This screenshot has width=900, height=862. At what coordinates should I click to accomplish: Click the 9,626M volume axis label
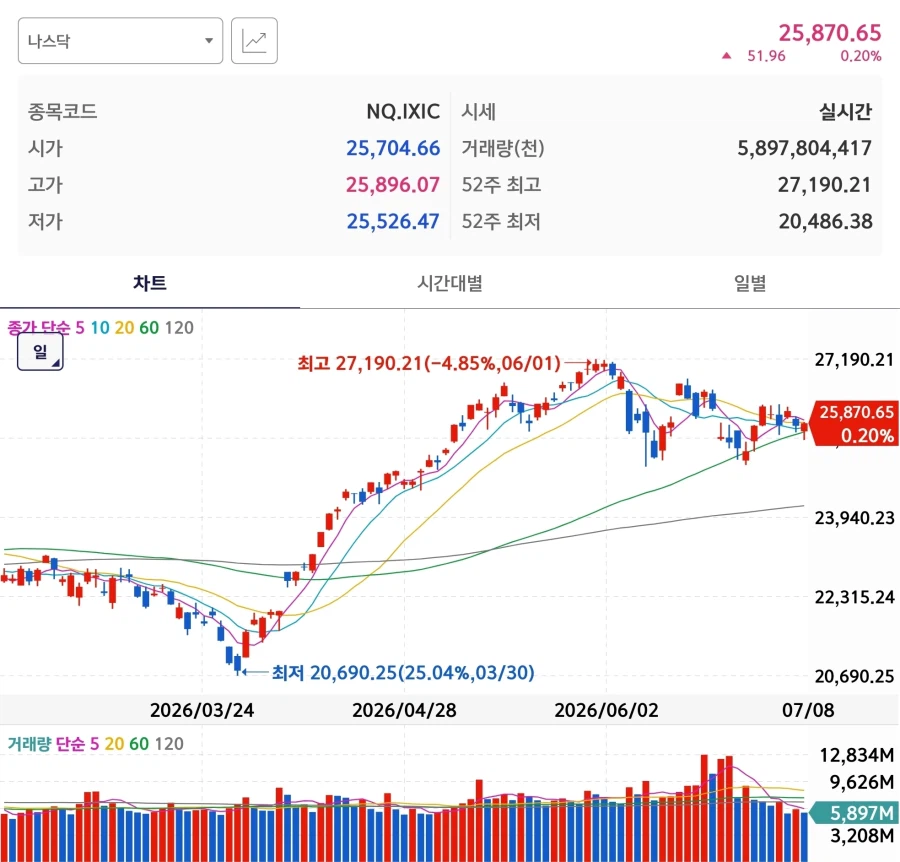862,782
